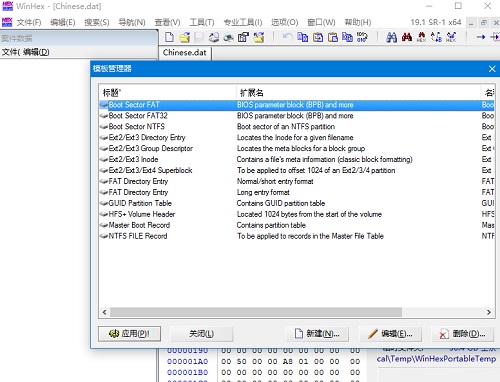Open the 选项(O) menu

(x=284, y=22)
